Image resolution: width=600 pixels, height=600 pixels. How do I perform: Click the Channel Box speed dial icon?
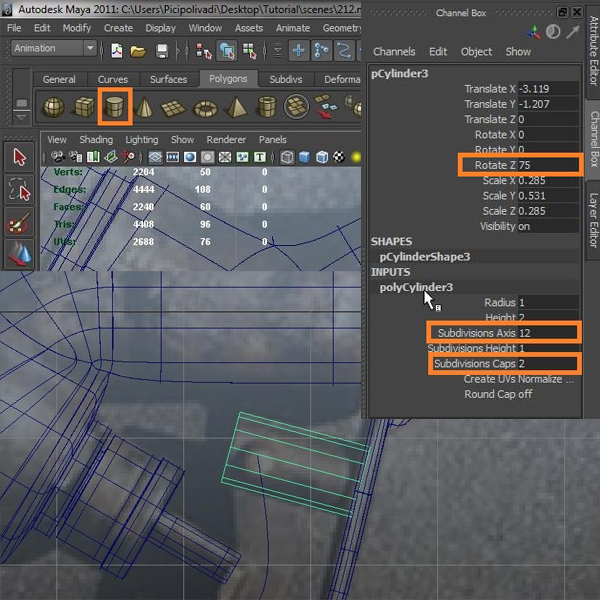pos(553,32)
